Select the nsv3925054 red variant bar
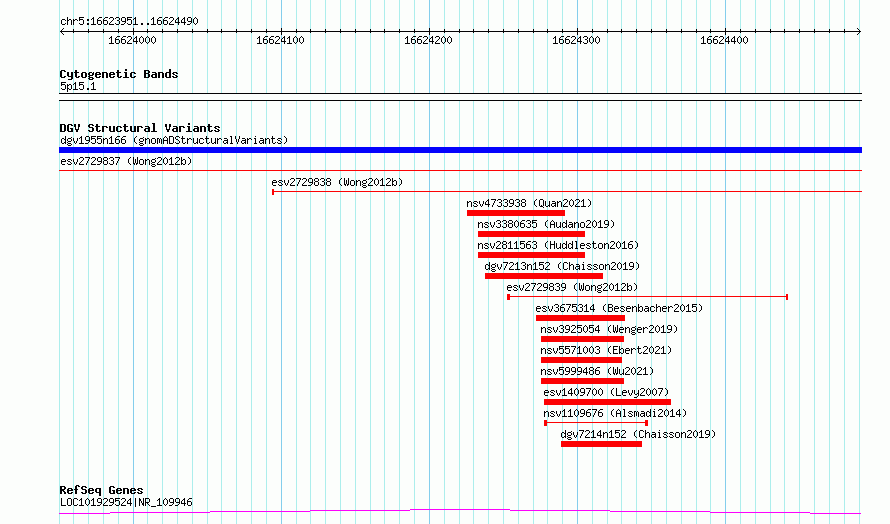890x524 pixels. 582,339
